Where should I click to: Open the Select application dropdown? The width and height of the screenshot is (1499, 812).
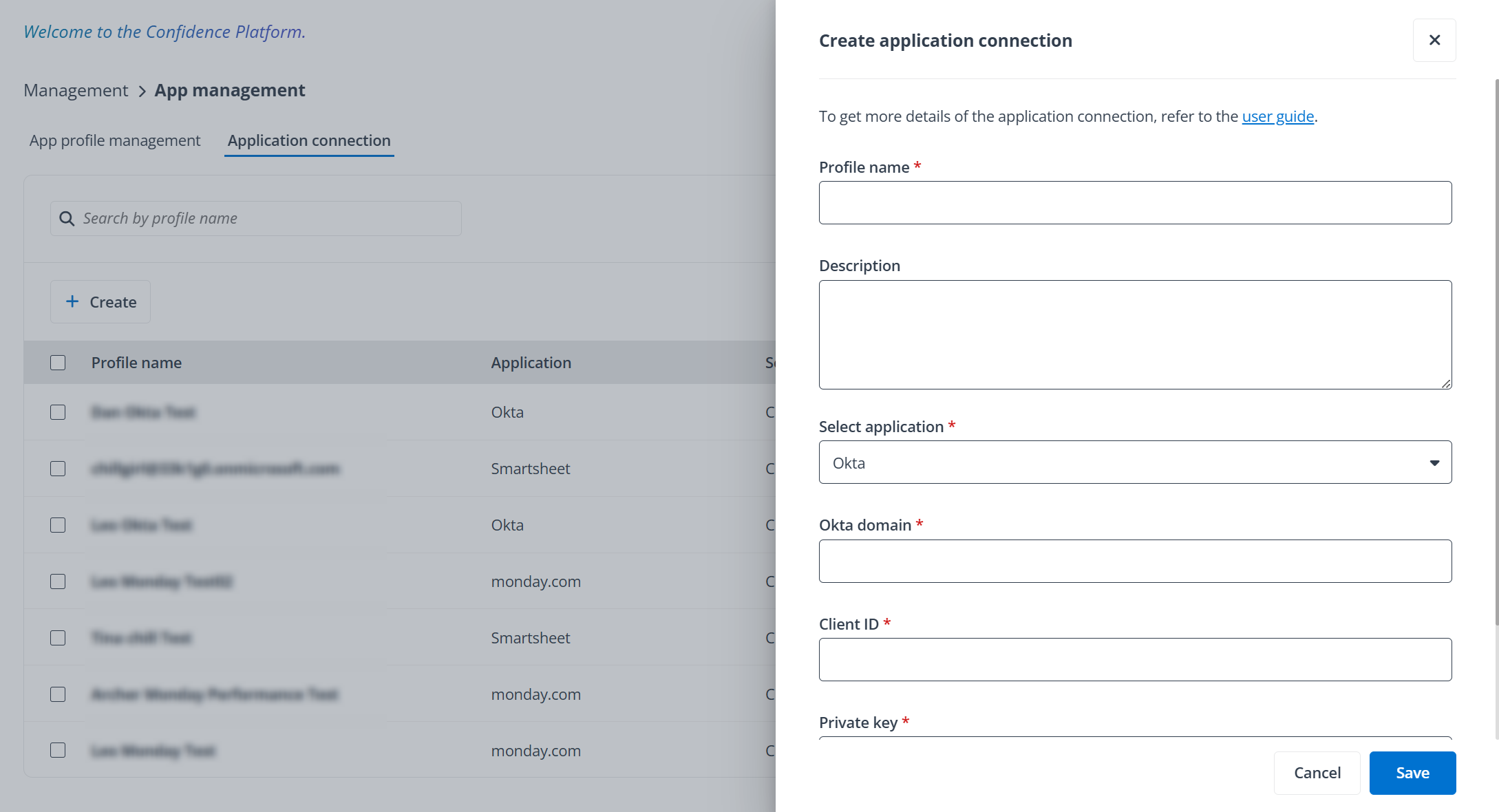(1434, 462)
